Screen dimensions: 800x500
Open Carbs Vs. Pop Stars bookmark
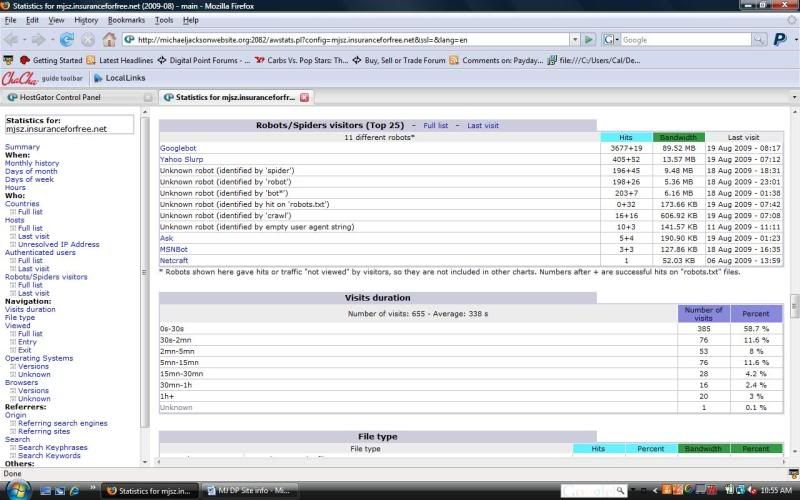(x=301, y=60)
